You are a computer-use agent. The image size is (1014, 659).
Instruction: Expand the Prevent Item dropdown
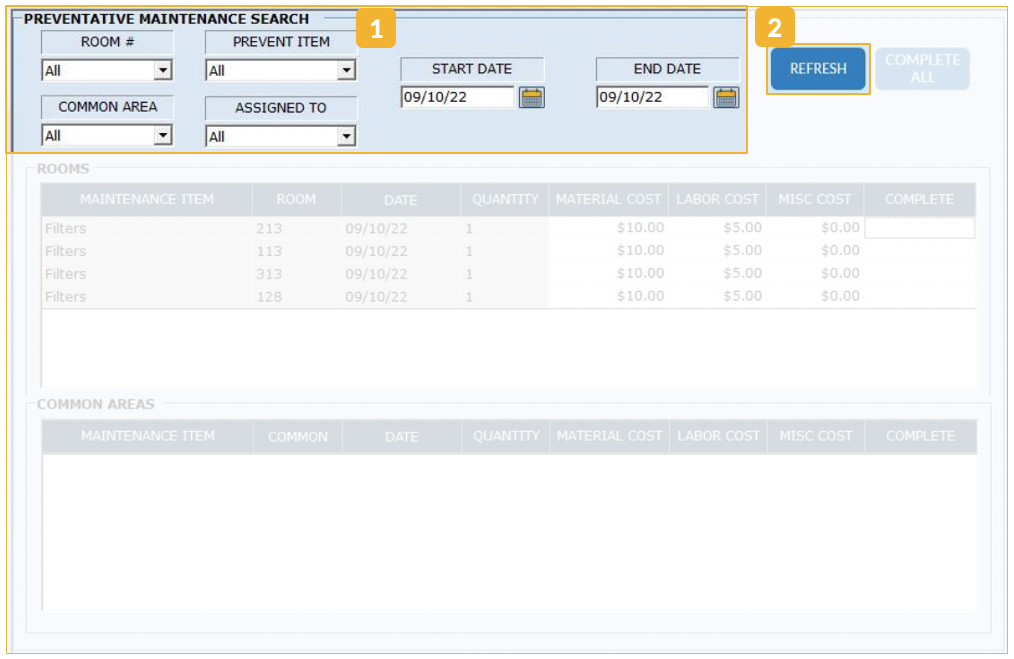tap(346, 71)
